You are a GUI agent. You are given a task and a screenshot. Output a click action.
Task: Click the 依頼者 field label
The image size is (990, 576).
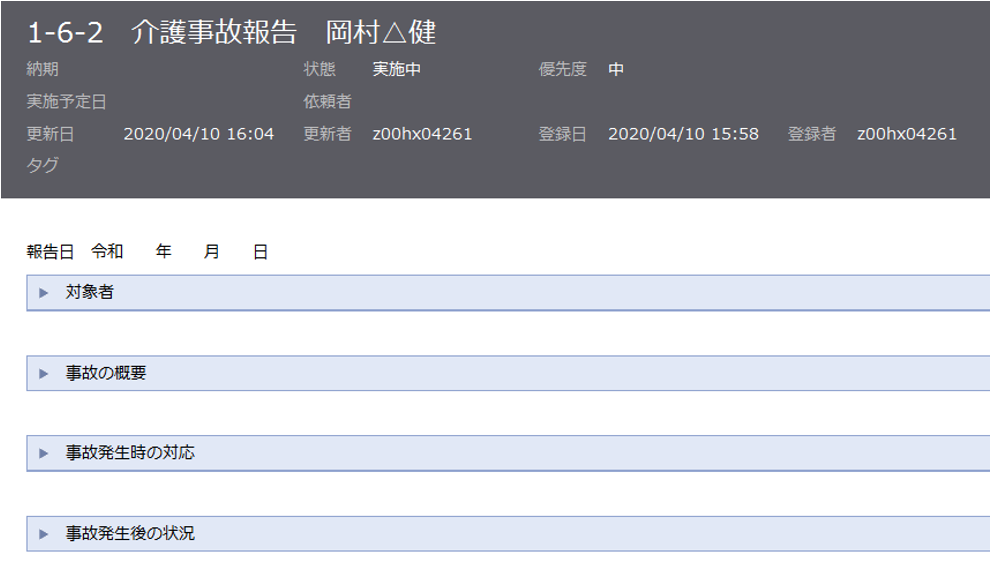point(327,102)
